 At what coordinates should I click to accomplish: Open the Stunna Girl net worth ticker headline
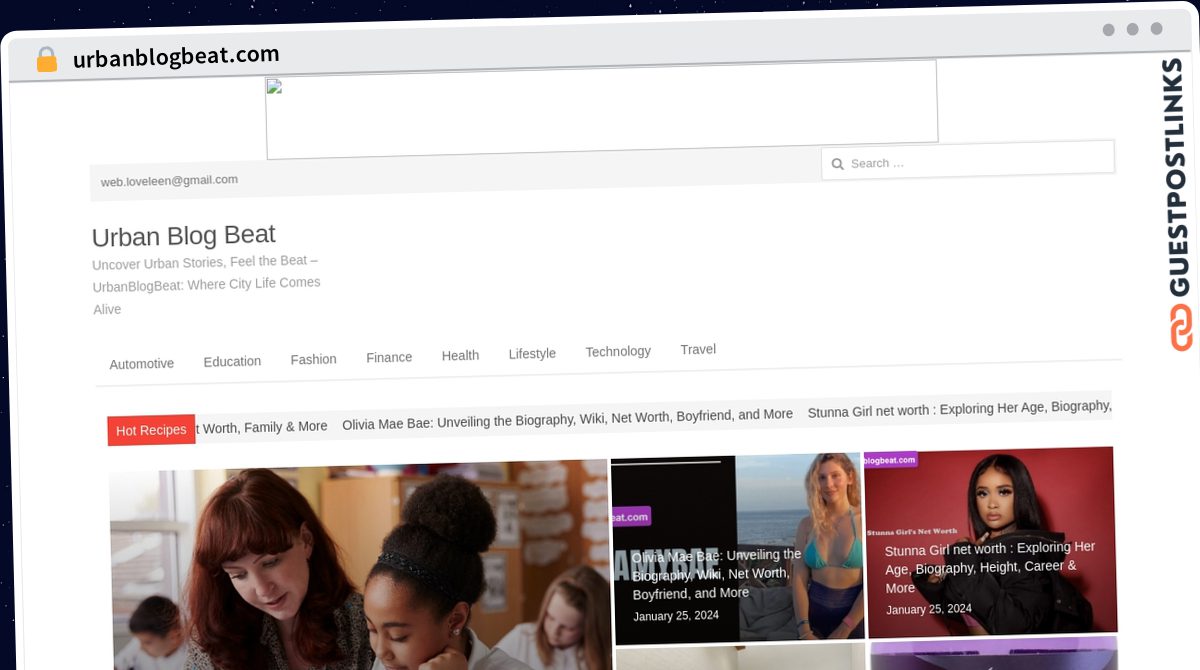959,409
